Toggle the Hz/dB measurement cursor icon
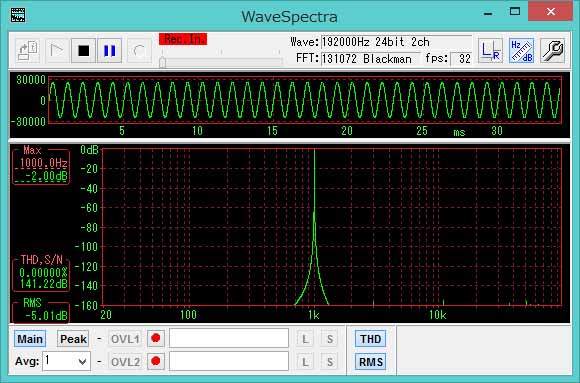The width and height of the screenshot is (580, 383). (x=521, y=50)
